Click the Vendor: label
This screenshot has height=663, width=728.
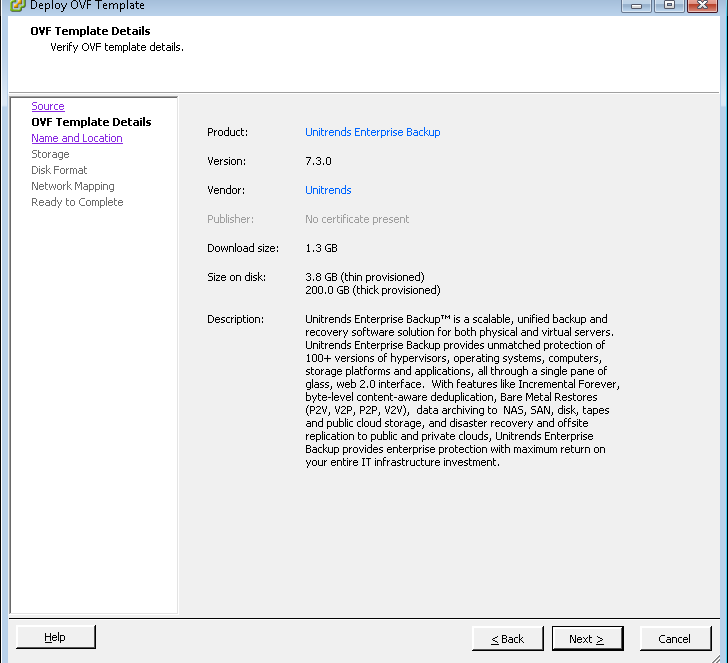(226, 190)
